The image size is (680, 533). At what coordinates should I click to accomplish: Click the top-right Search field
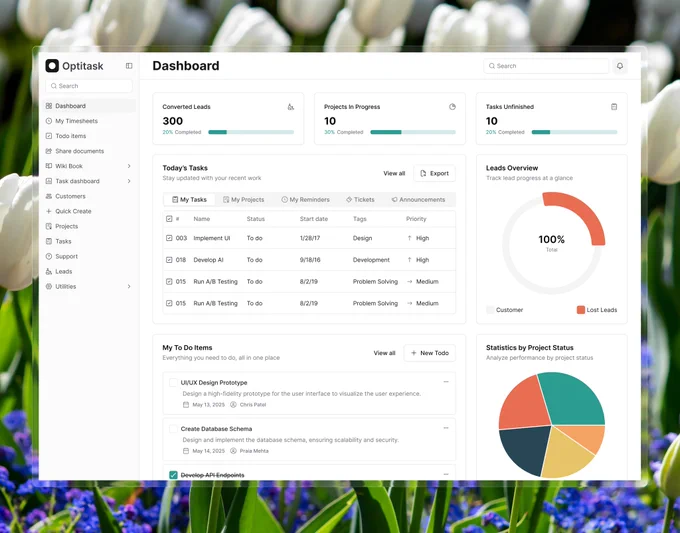546,66
